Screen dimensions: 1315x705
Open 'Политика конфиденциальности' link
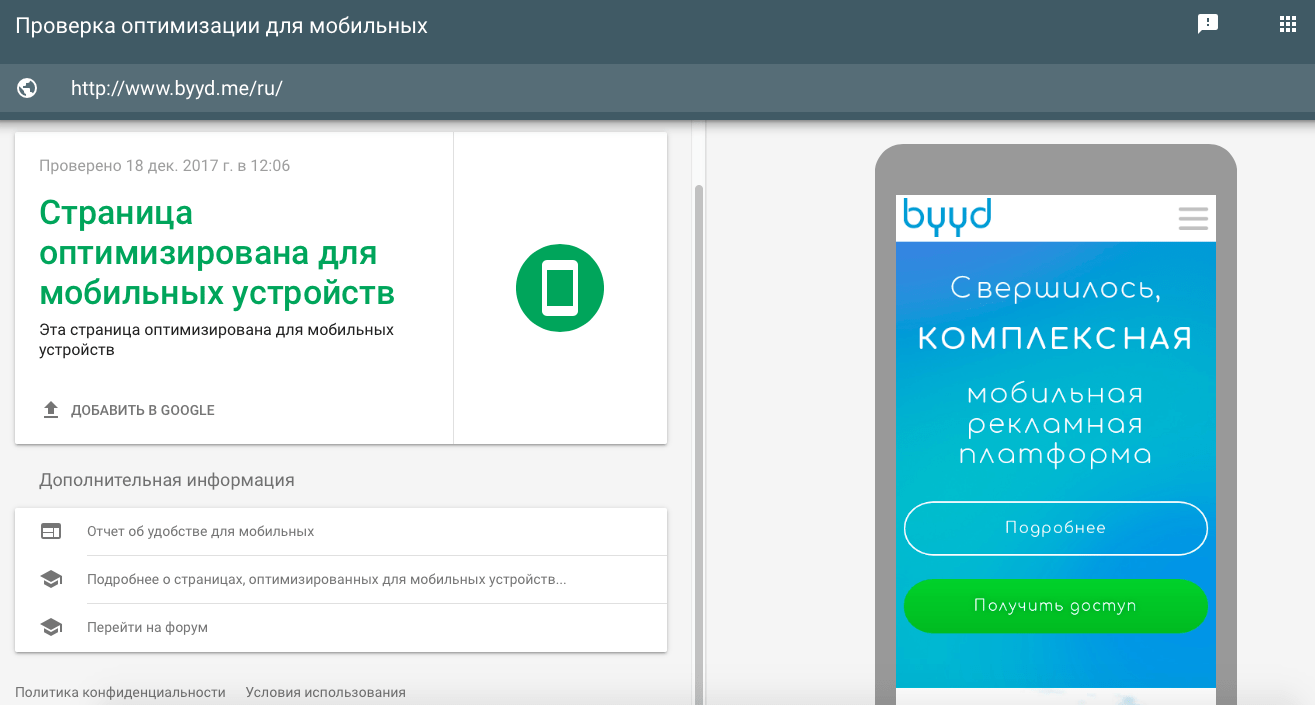point(120,692)
